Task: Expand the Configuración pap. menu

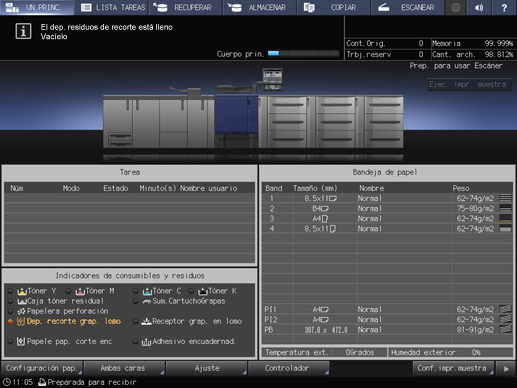Action: coord(42,368)
